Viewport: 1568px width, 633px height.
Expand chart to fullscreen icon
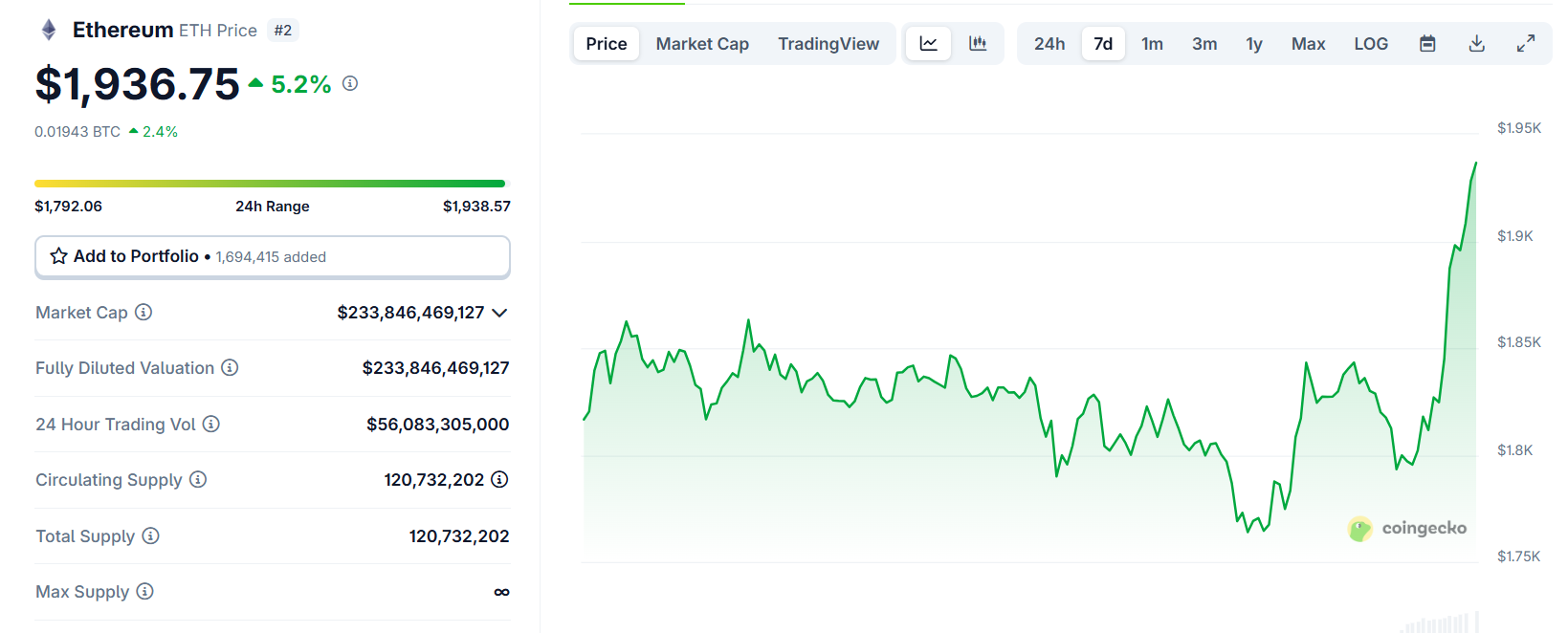click(x=1526, y=43)
